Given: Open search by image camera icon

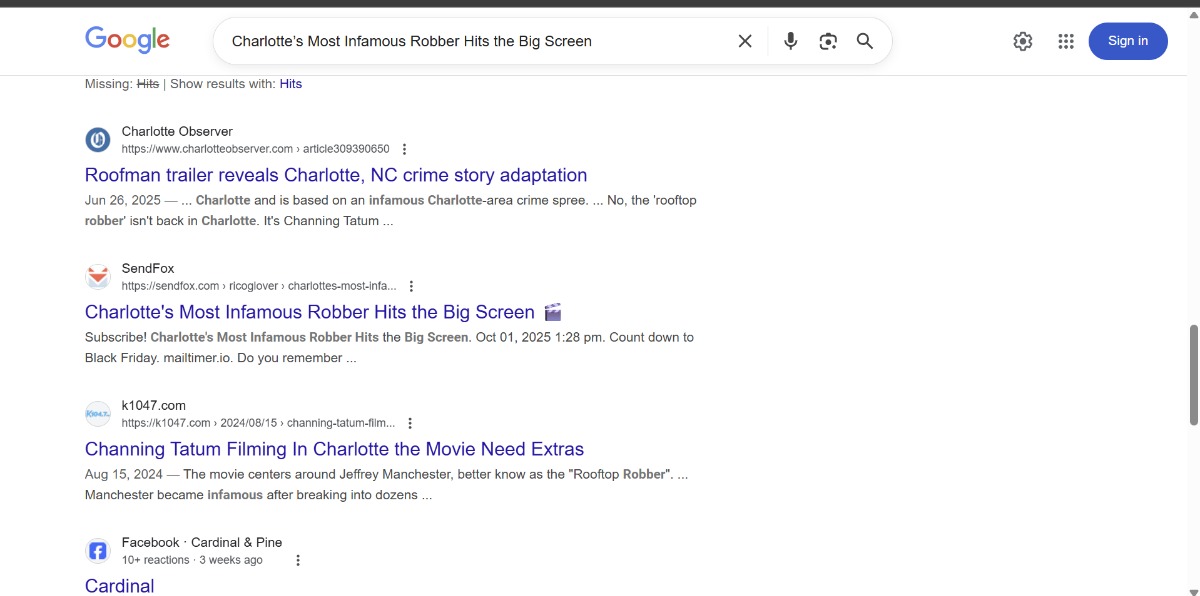Looking at the screenshot, I should coord(827,41).
